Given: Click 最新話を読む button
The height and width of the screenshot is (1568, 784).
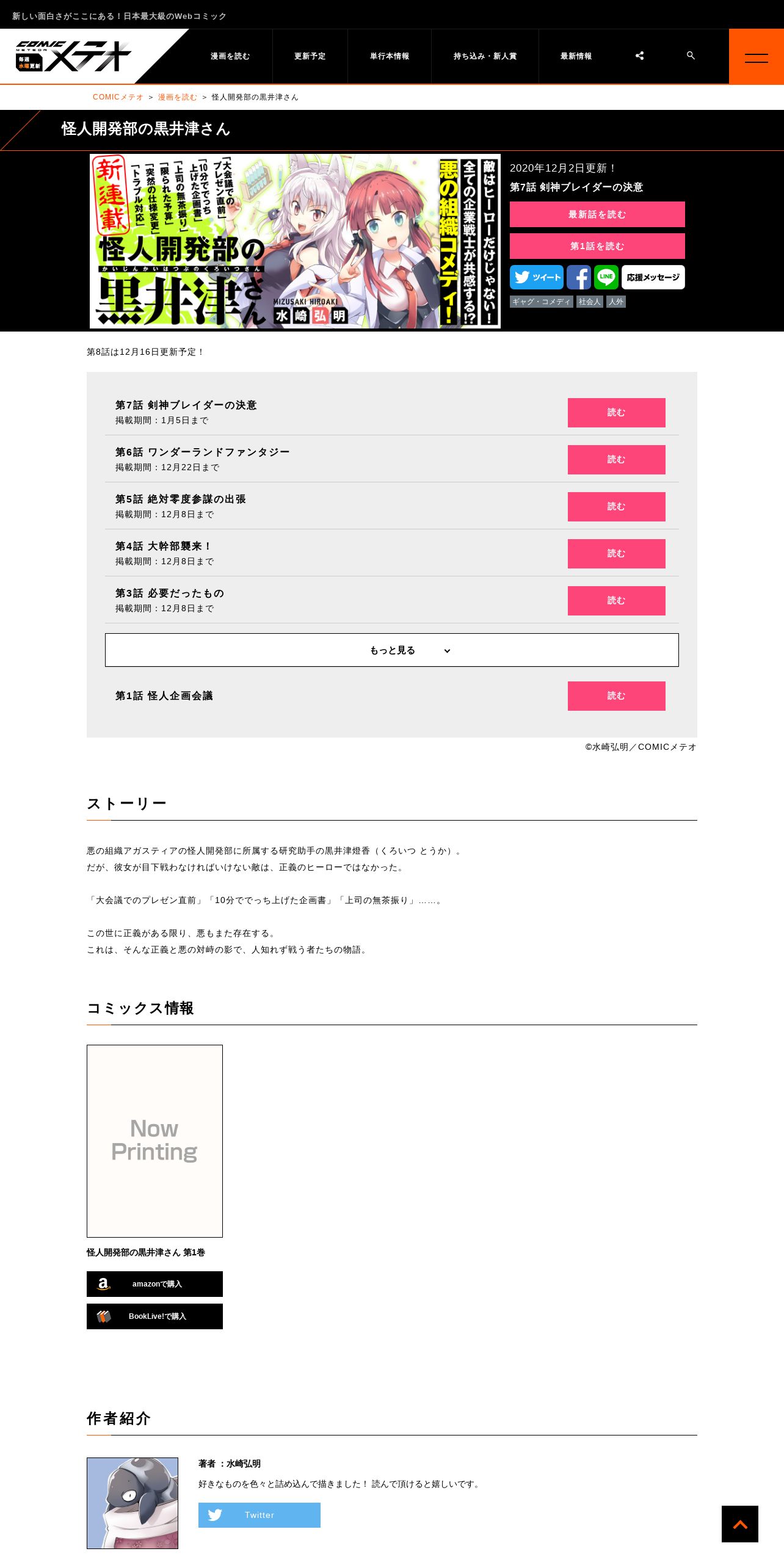Looking at the screenshot, I should (597, 214).
